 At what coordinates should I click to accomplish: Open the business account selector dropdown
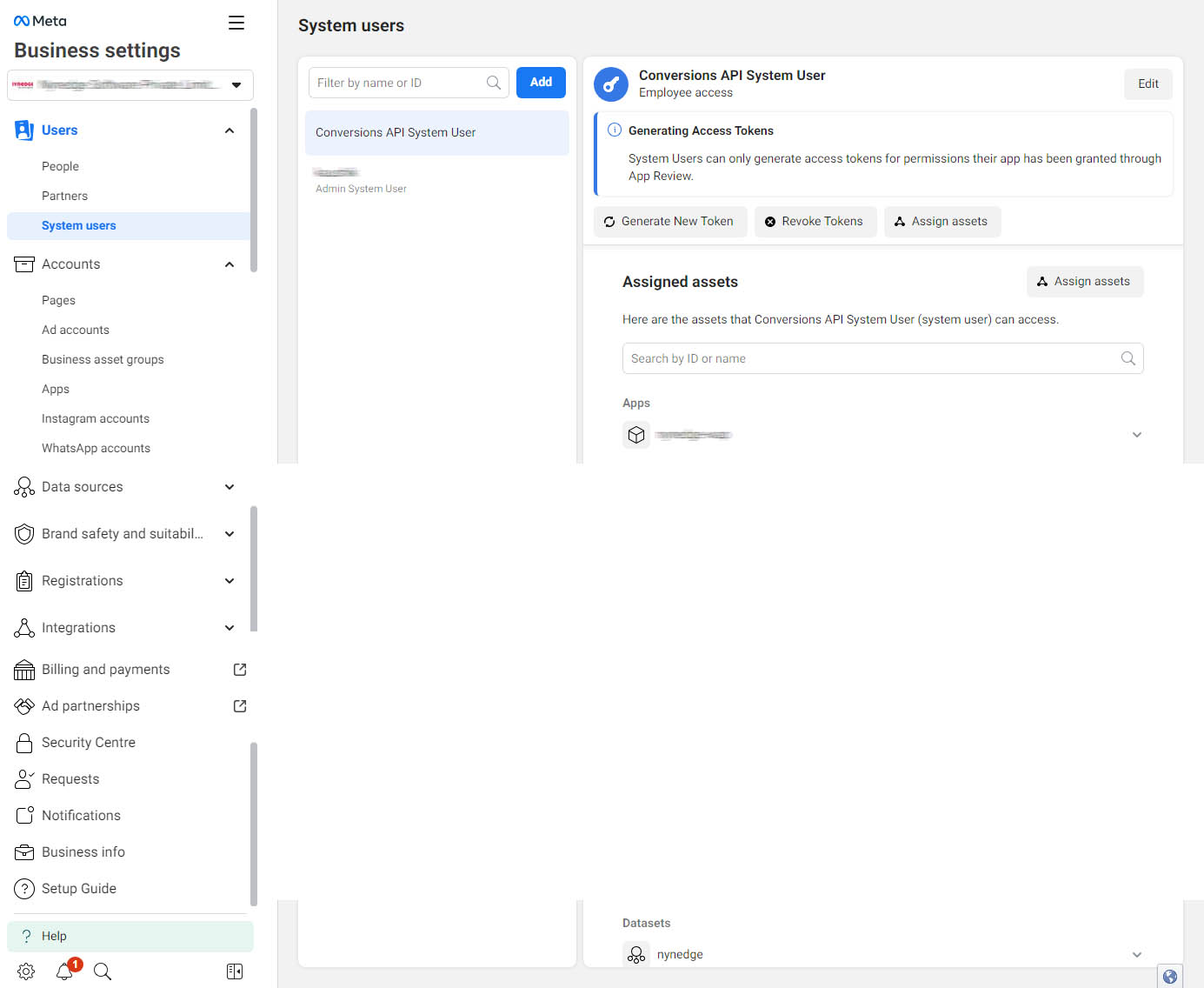(x=130, y=85)
